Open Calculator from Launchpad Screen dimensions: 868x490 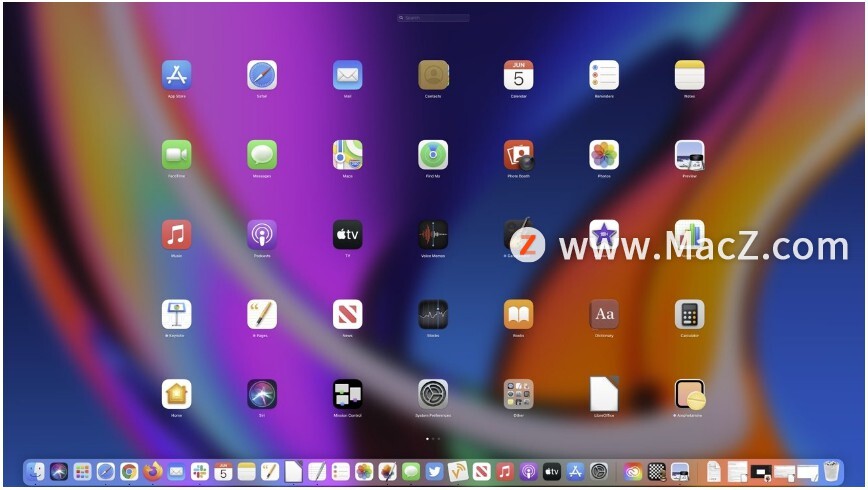point(690,314)
